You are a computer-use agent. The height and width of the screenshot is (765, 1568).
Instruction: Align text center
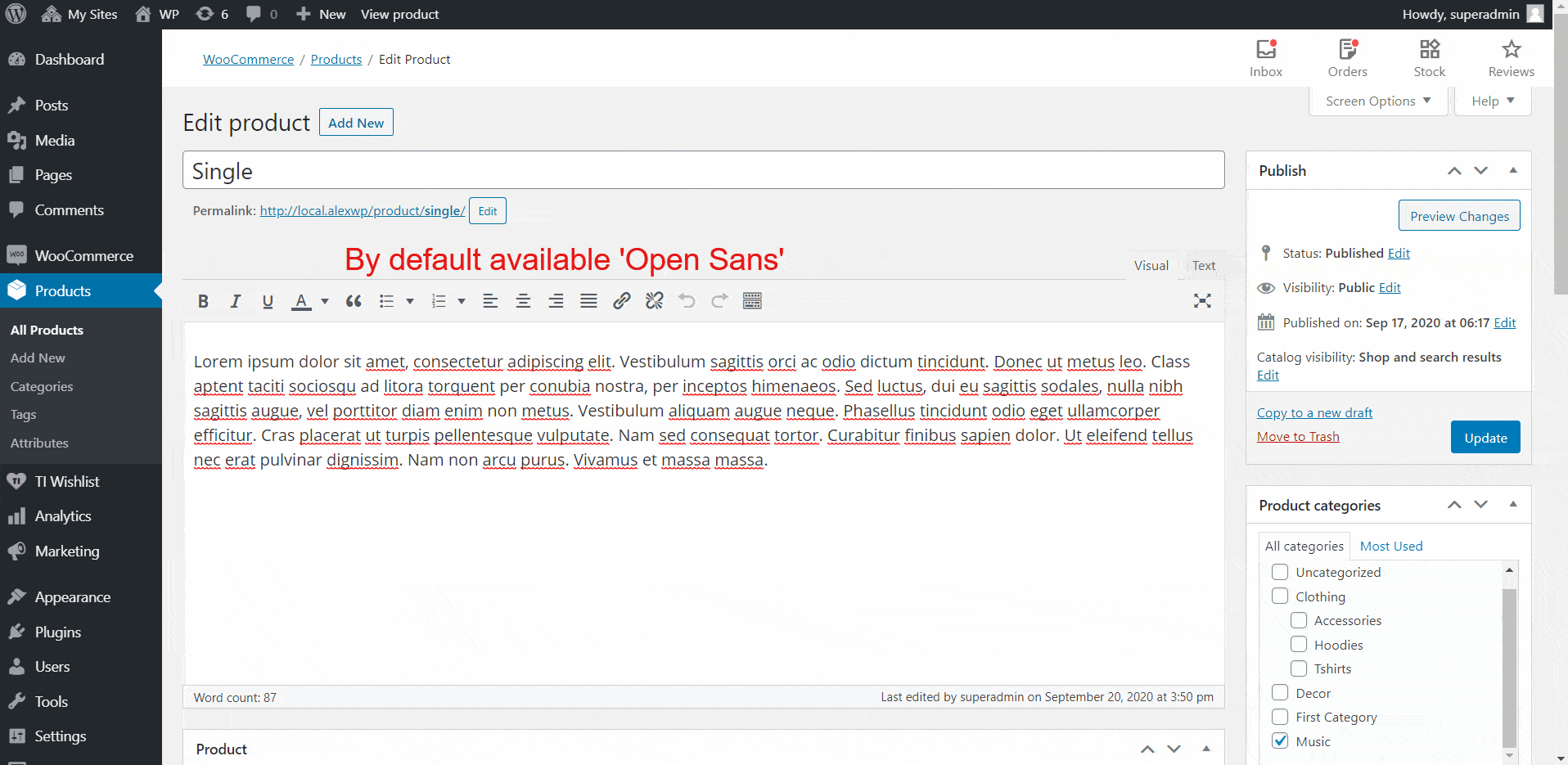[523, 301]
